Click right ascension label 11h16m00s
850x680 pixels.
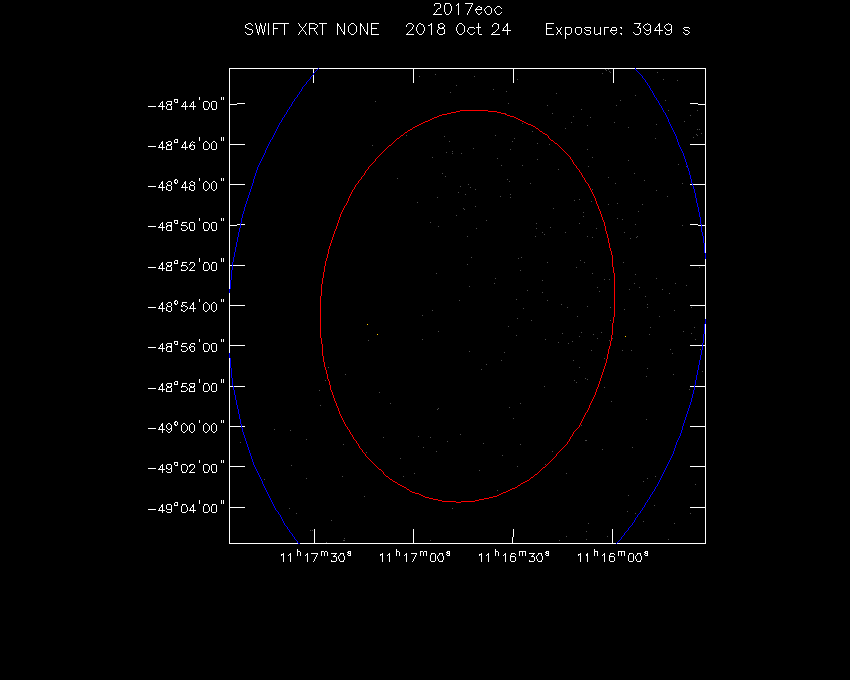613,557
